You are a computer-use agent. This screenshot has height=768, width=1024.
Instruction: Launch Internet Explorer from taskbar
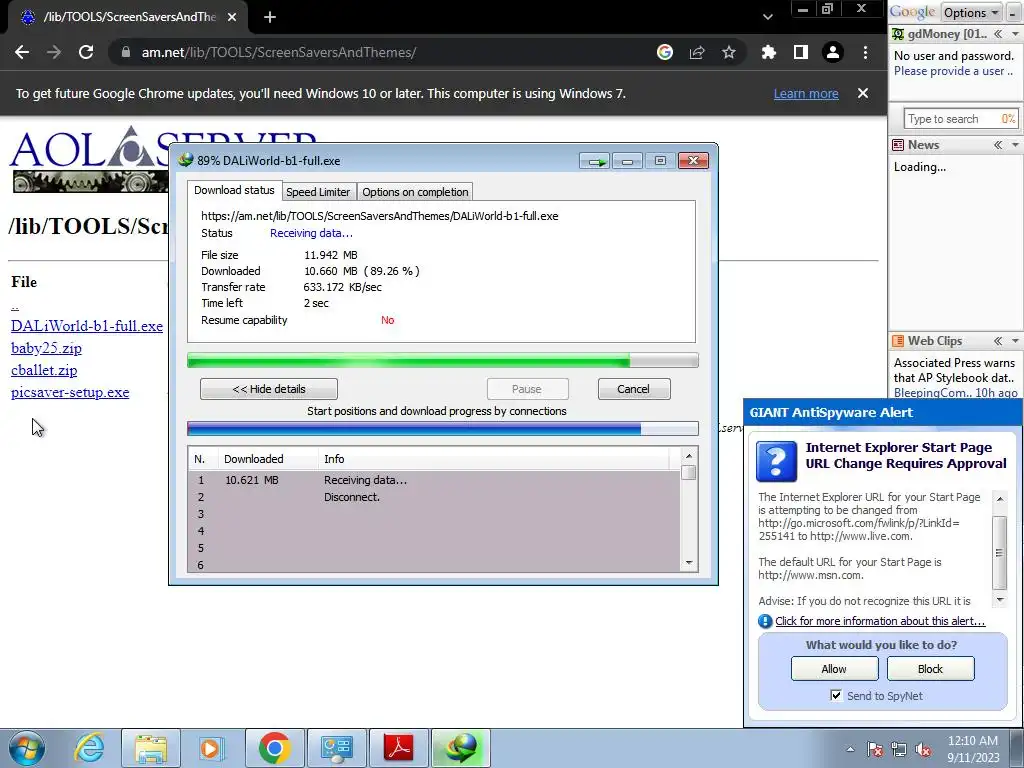click(x=88, y=748)
